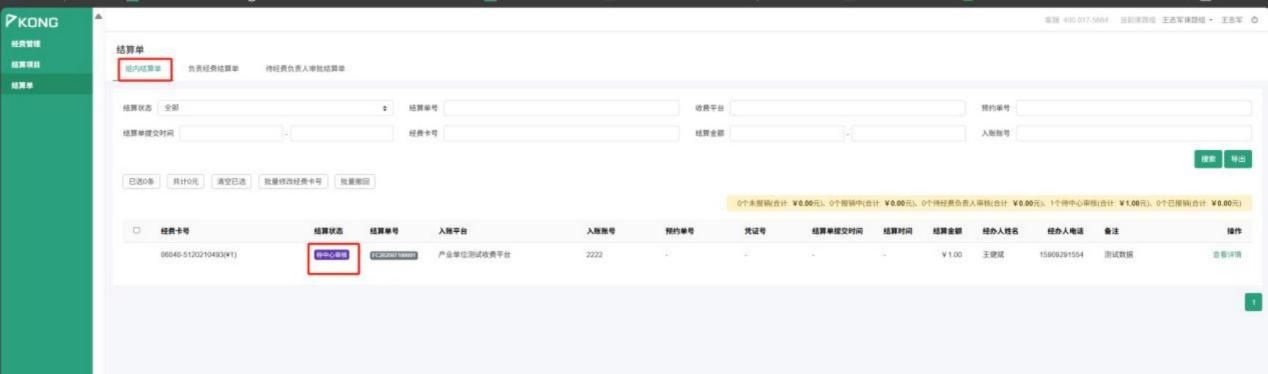This screenshot has height=374, width=1268.
Task: Click the green 导出 button
Action: [1238, 159]
